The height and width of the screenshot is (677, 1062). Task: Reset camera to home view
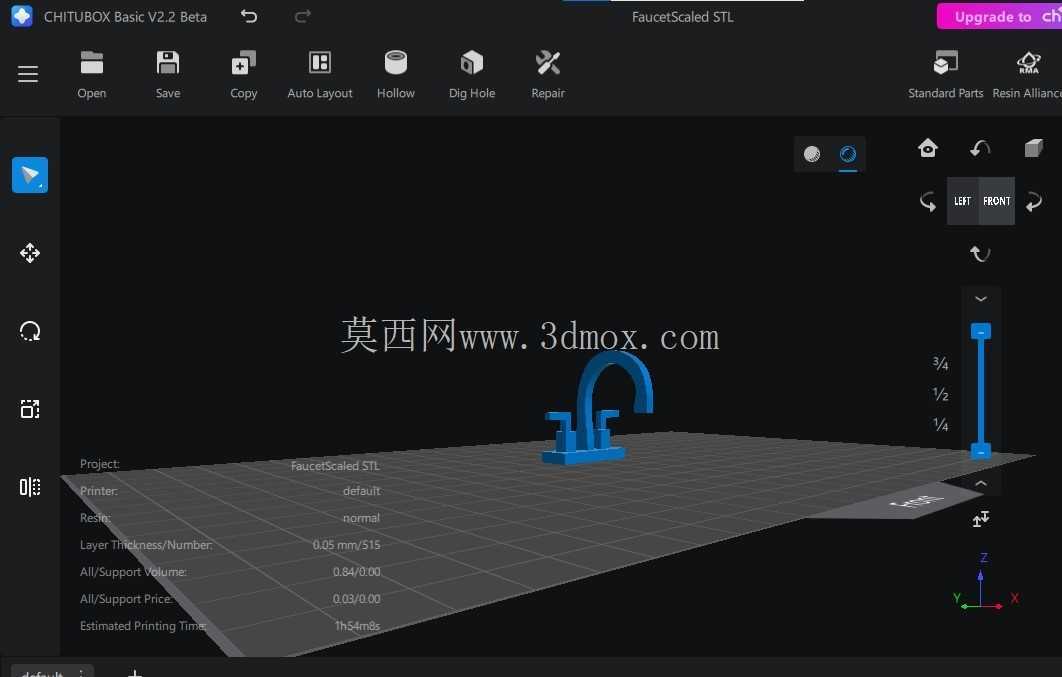pos(928,148)
